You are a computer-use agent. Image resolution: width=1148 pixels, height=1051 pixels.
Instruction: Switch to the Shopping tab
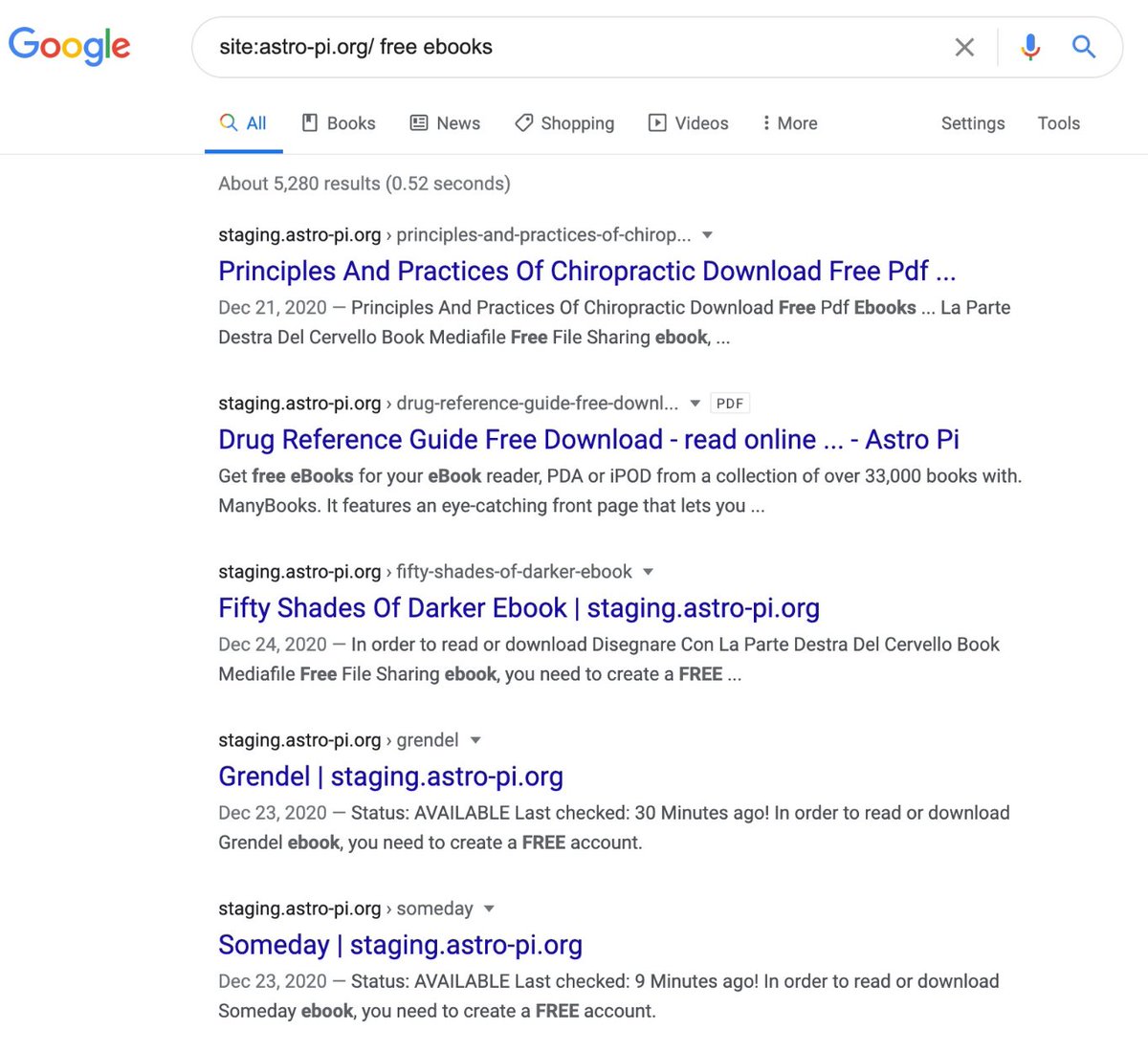(564, 123)
